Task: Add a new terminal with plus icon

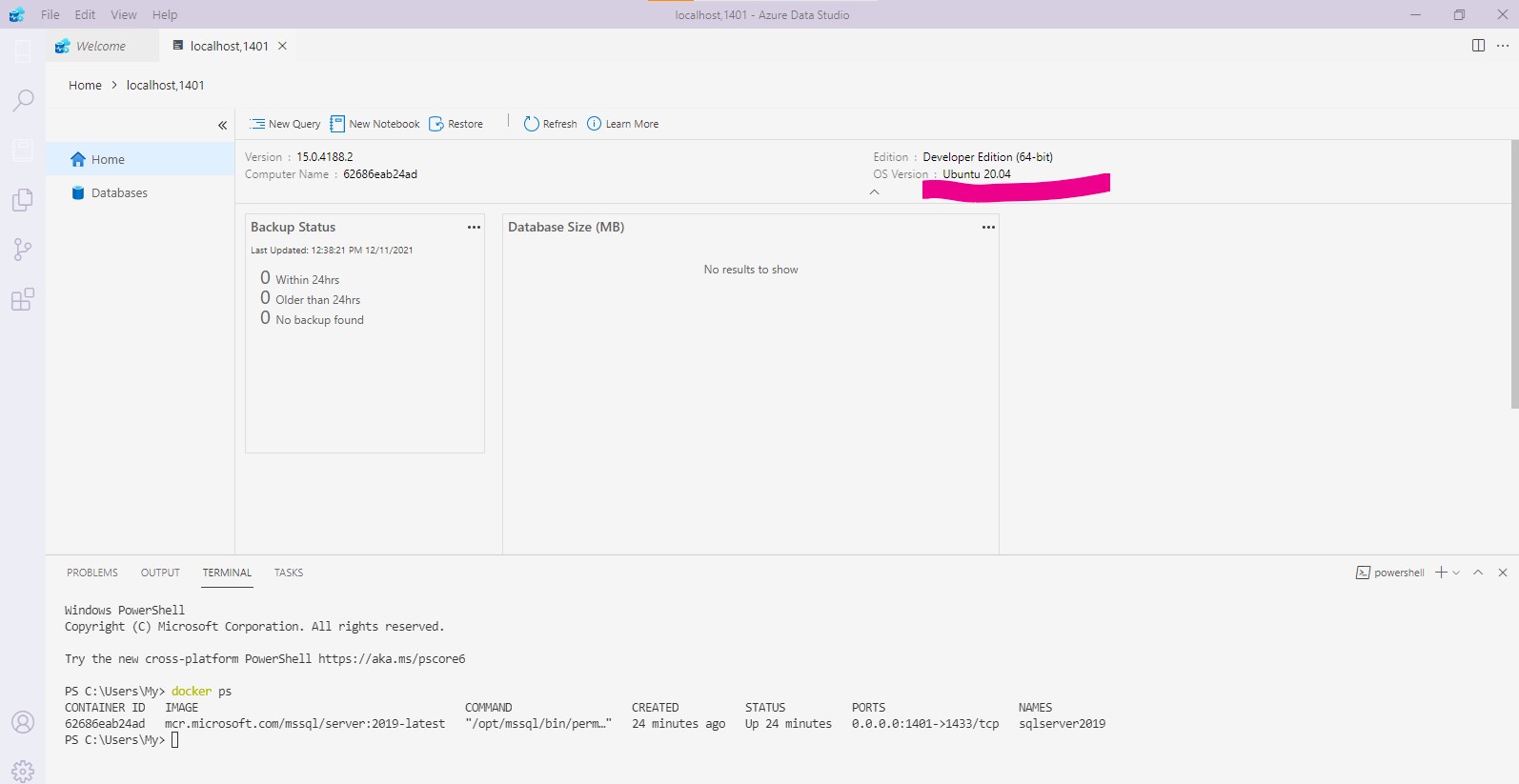Action: coord(1441,573)
